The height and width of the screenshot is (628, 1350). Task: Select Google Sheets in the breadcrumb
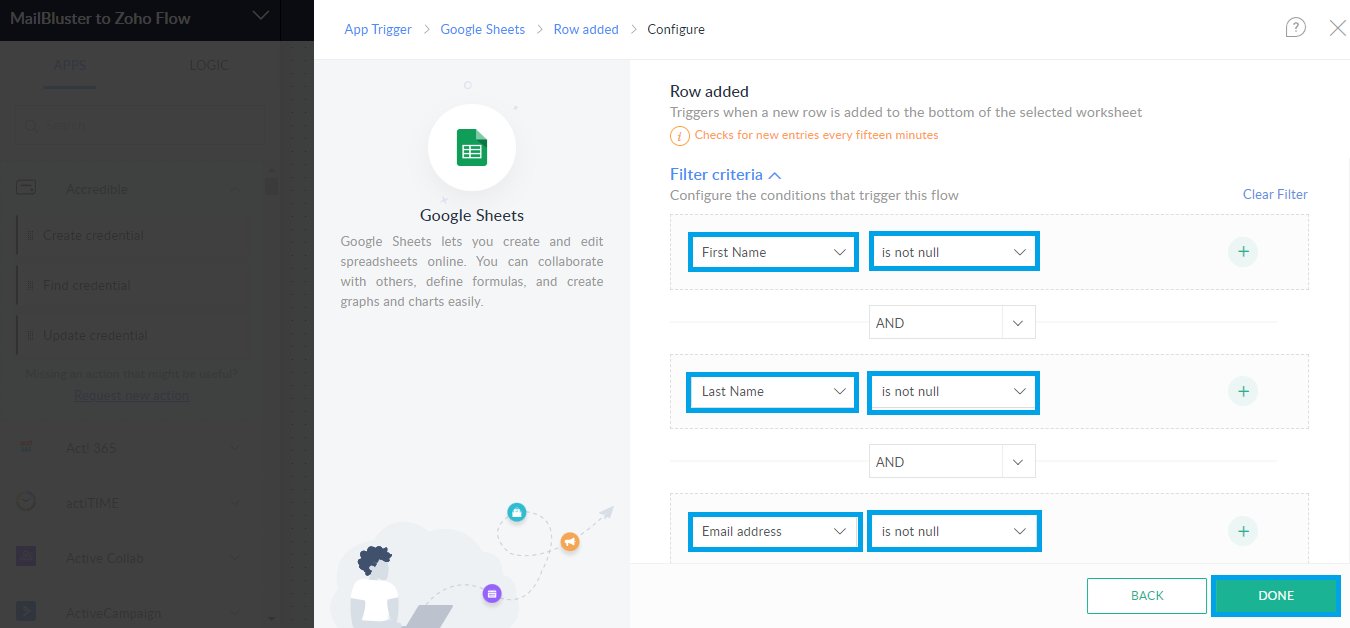coord(483,29)
